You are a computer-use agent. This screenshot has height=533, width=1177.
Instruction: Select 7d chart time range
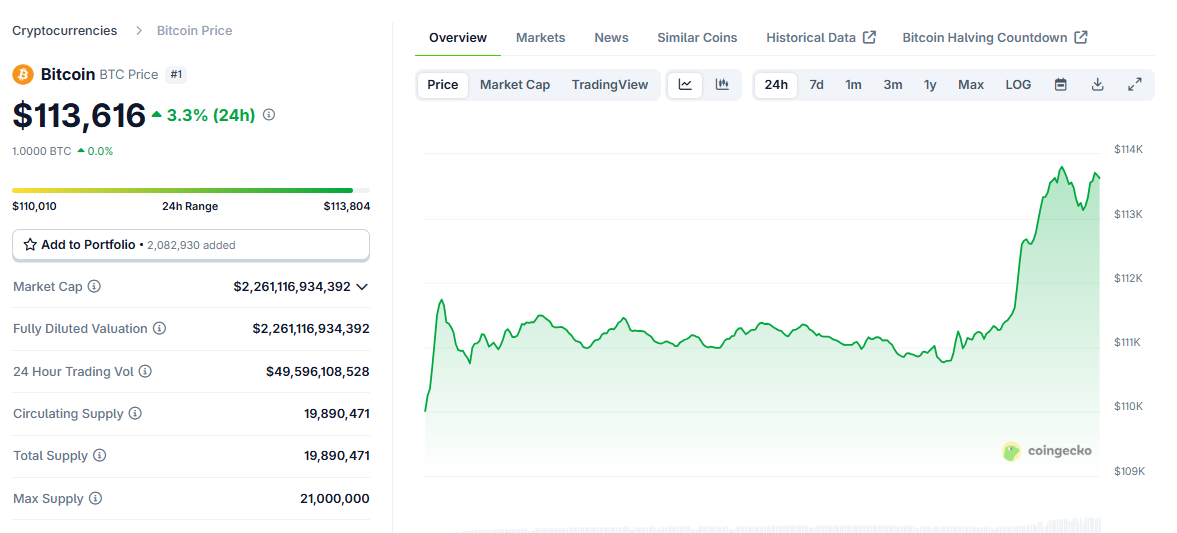(x=816, y=85)
